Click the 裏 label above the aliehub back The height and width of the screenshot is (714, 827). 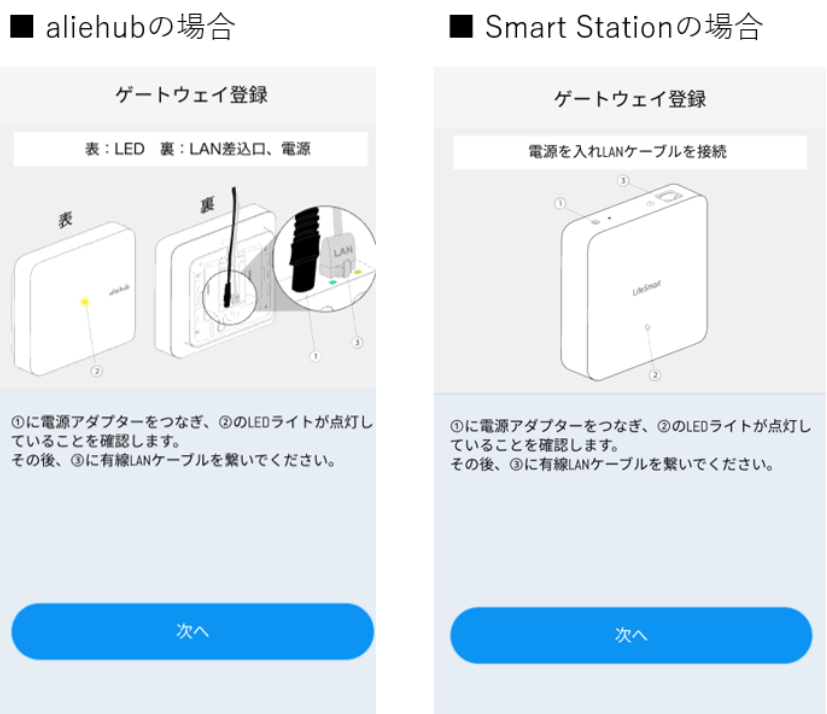tap(207, 205)
